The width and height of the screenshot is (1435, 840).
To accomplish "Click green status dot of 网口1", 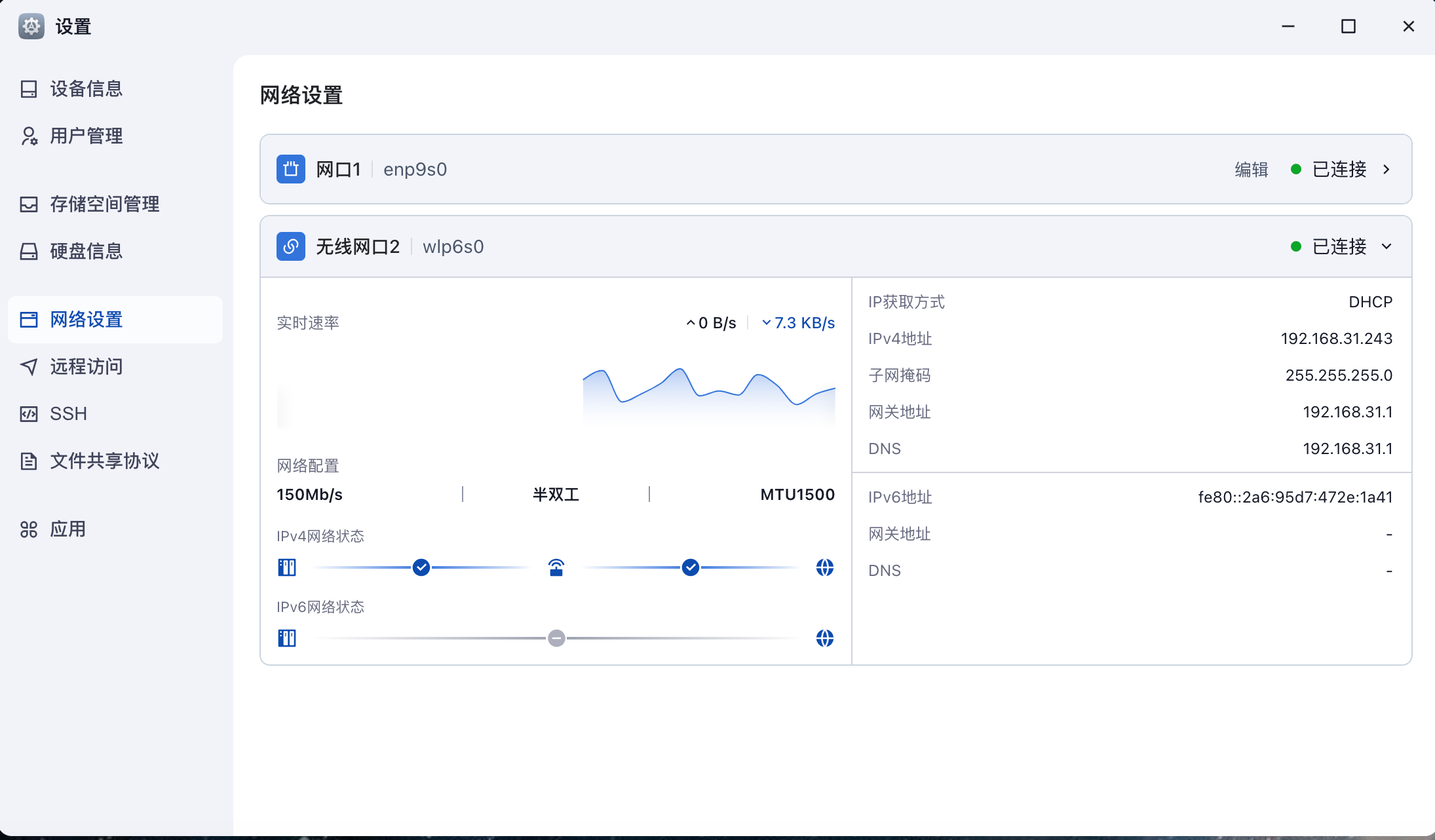I will (x=1296, y=169).
